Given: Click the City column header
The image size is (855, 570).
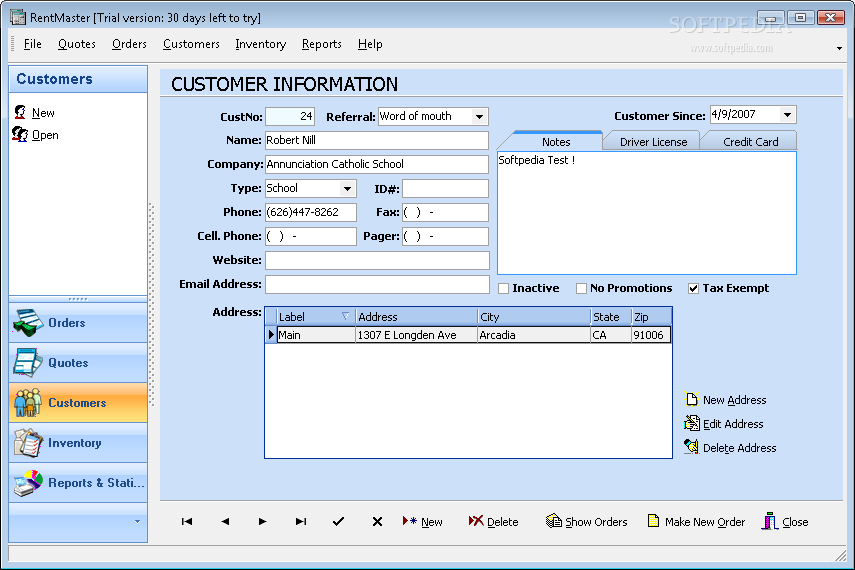Looking at the screenshot, I should click(x=534, y=316).
